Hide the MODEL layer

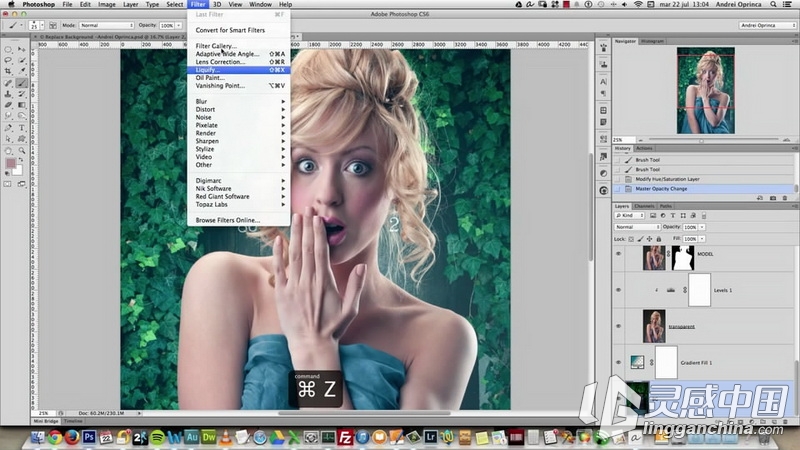618,254
